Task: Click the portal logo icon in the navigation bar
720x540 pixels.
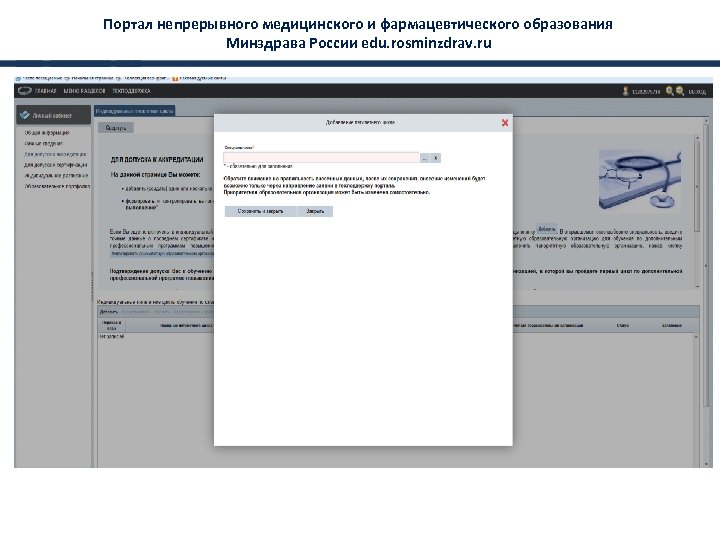Action: click(x=25, y=90)
